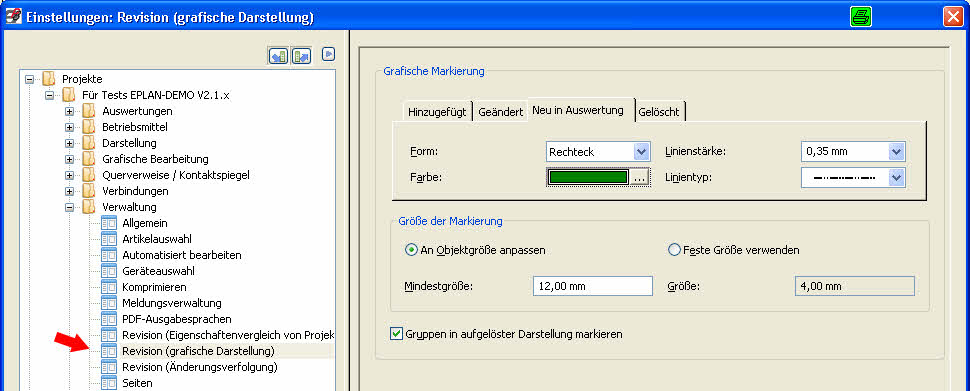Select the Automatisiert bearbeiten tree item
The width and height of the screenshot is (970, 391).
point(182,255)
